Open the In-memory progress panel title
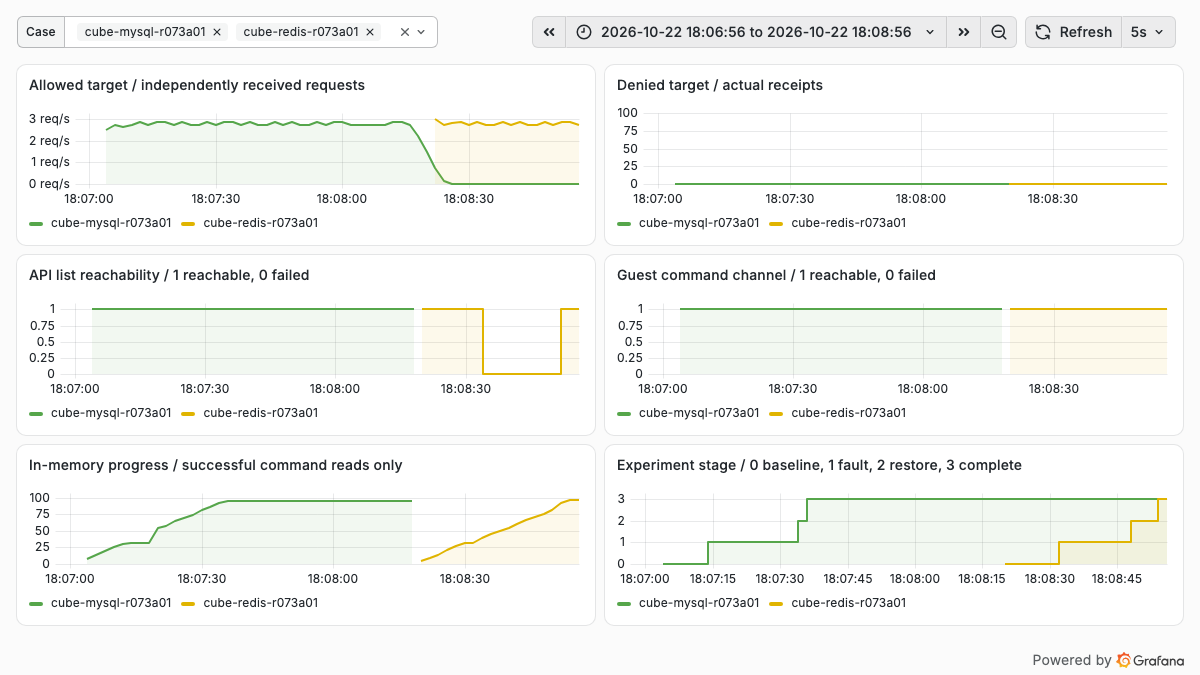This screenshot has width=1200, height=675. (216, 465)
